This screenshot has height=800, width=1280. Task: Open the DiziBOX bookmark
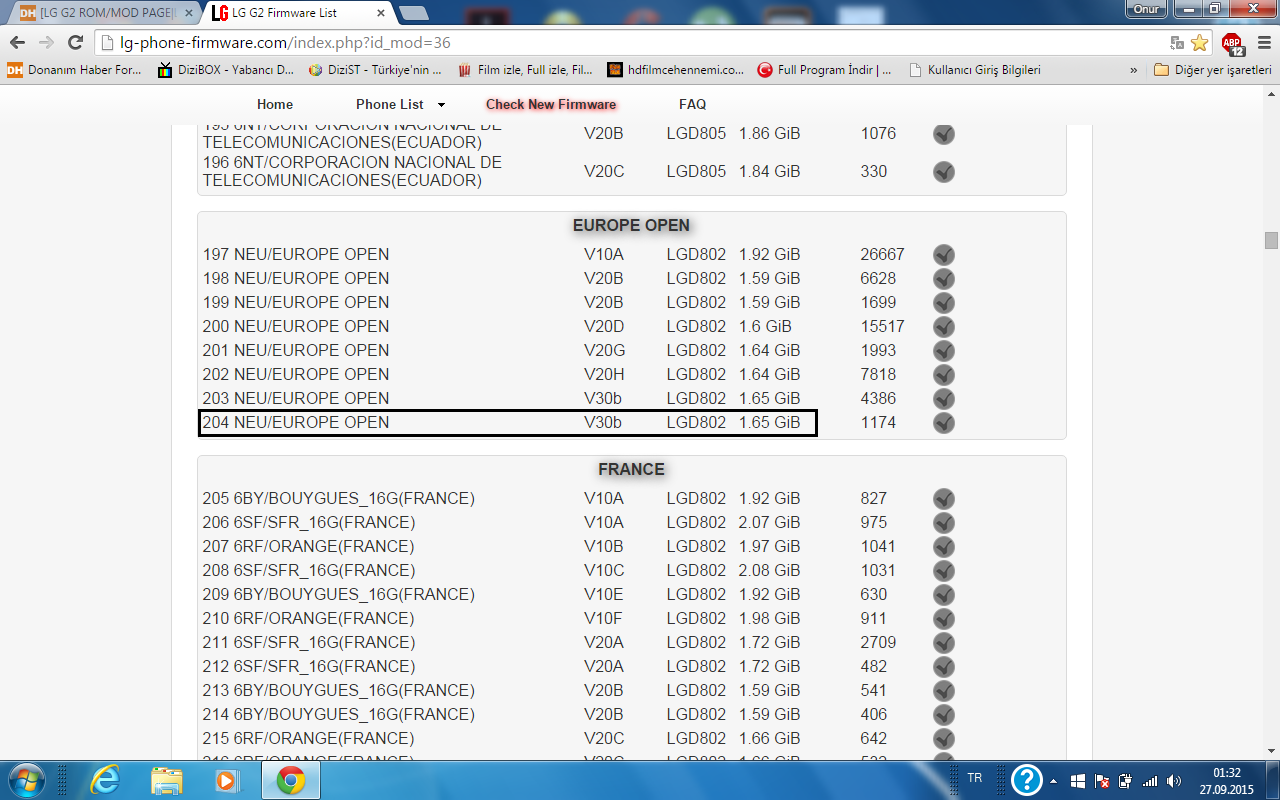click(x=226, y=70)
